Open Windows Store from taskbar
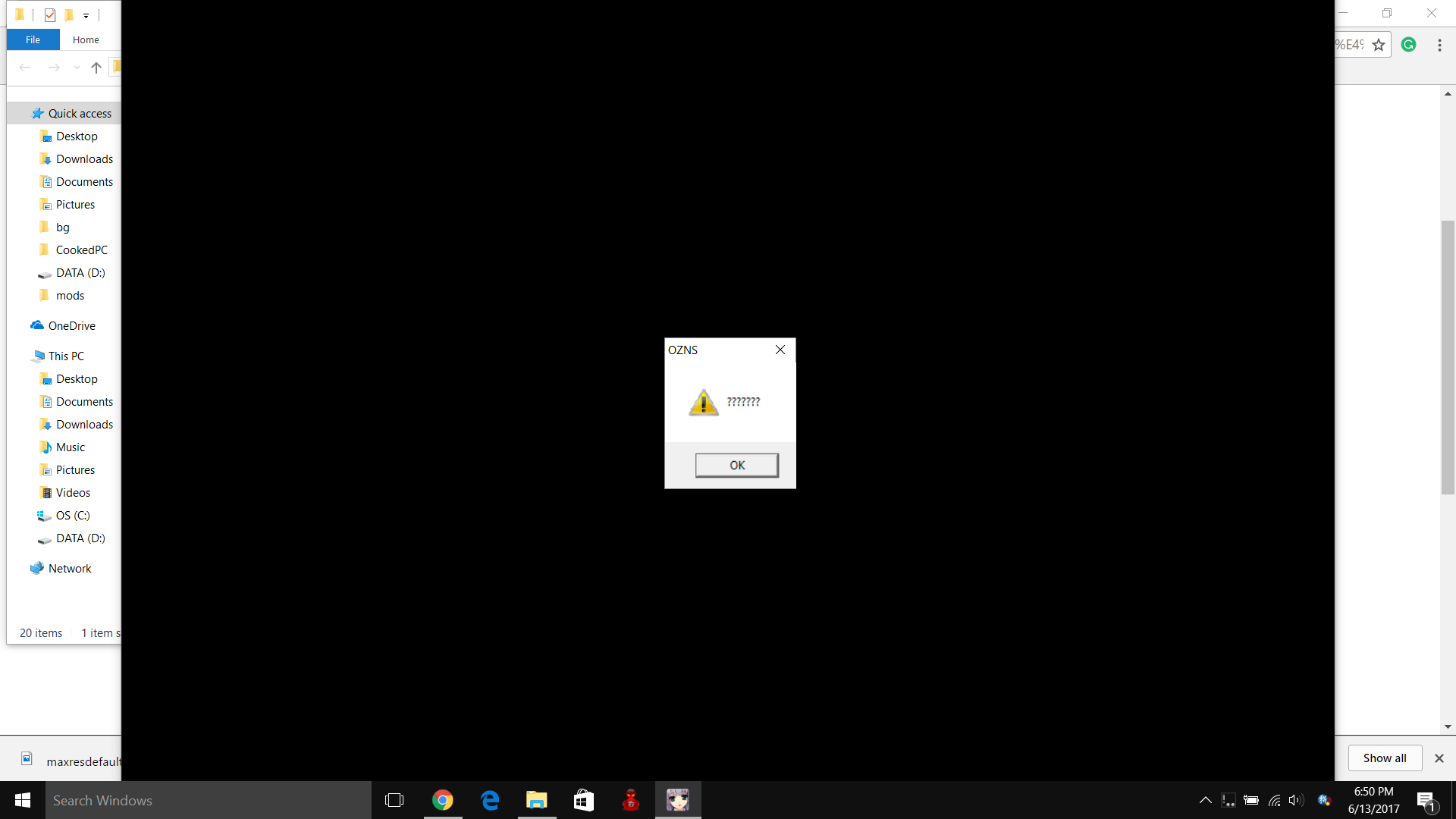 tap(584, 800)
